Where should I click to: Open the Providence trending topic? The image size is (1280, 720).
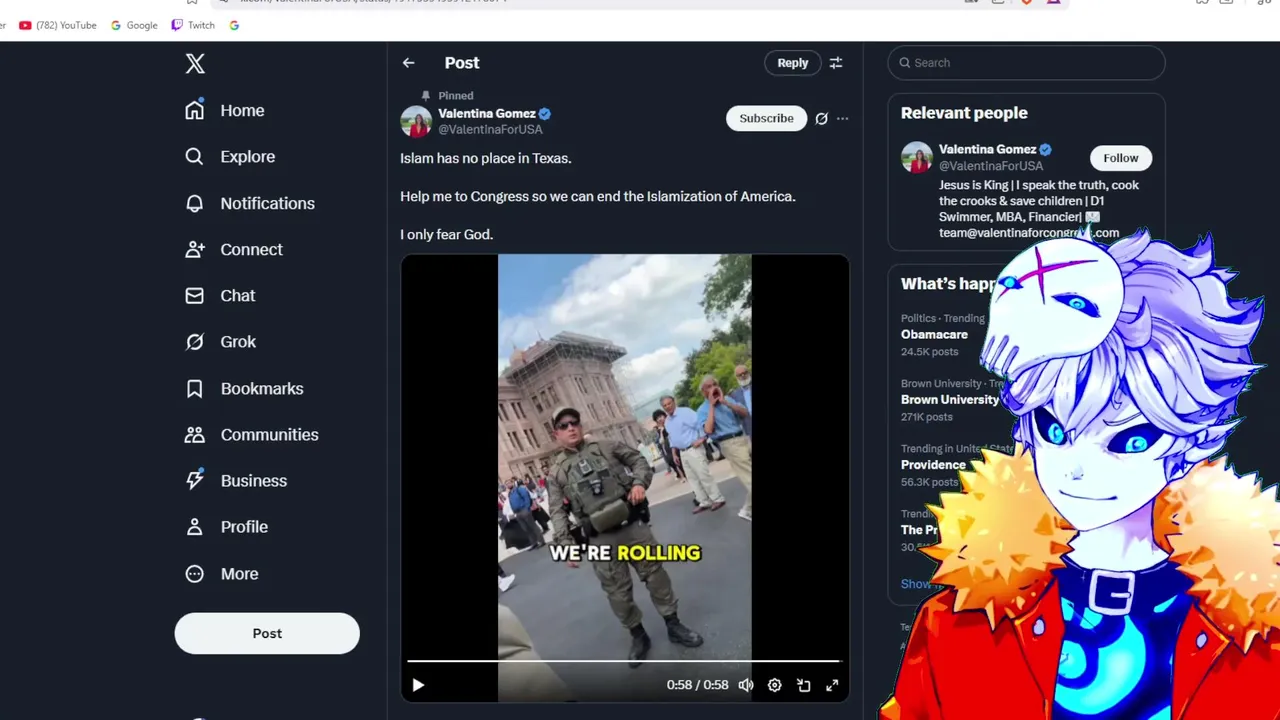coord(933,465)
